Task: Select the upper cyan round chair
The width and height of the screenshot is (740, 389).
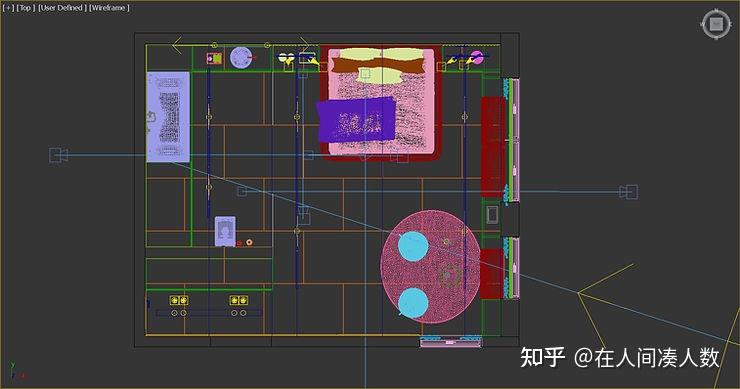Action: pos(413,246)
